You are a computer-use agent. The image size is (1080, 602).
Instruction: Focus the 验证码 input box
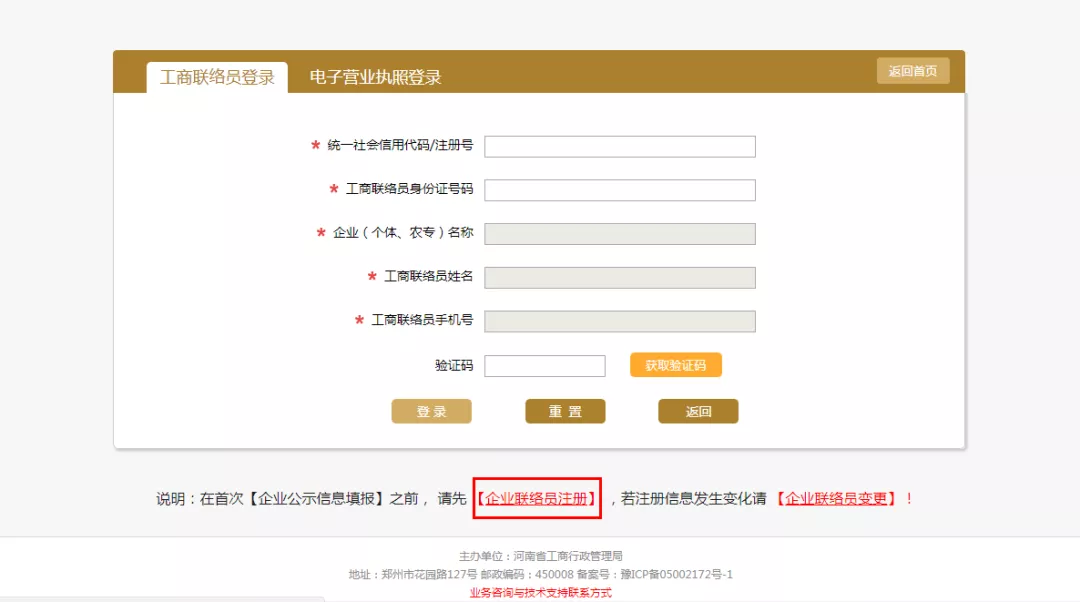(x=544, y=366)
